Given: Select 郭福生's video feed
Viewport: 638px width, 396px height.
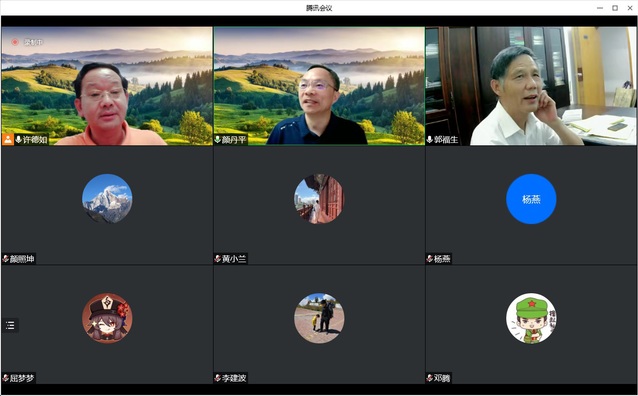Looking at the screenshot, I should 531,86.
